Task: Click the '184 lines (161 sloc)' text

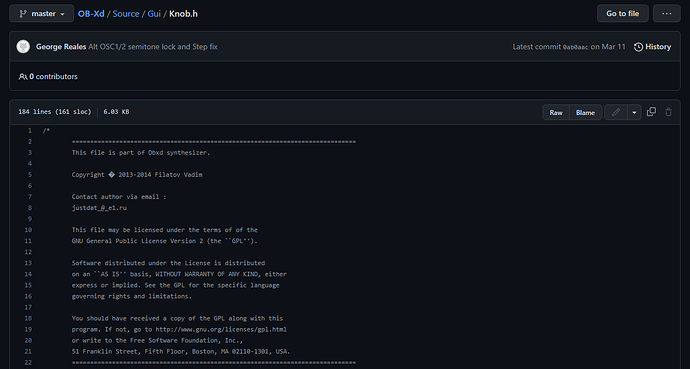Action: [x=55, y=112]
